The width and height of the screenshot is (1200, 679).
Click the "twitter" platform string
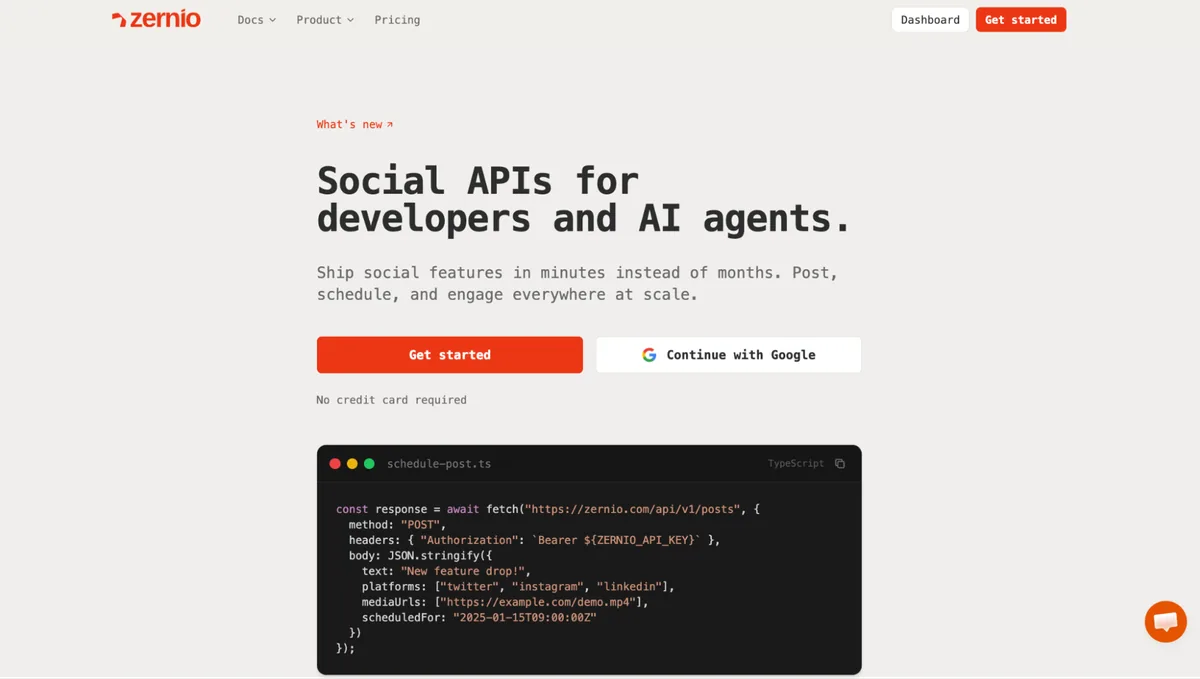click(469, 587)
